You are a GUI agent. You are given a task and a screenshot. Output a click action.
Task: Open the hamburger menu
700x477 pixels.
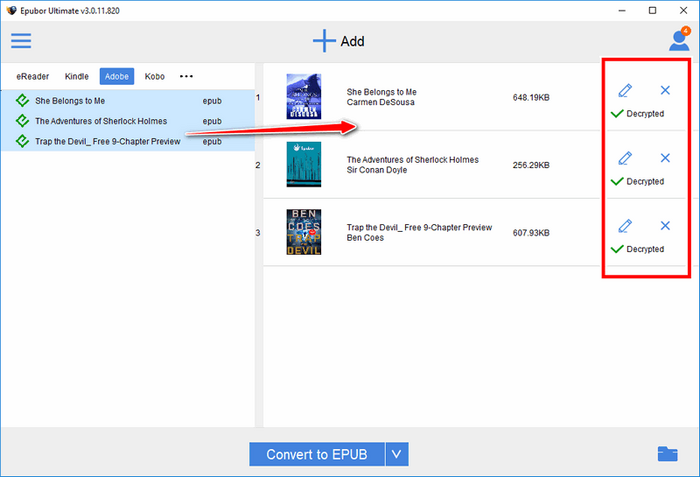pos(21,41)
